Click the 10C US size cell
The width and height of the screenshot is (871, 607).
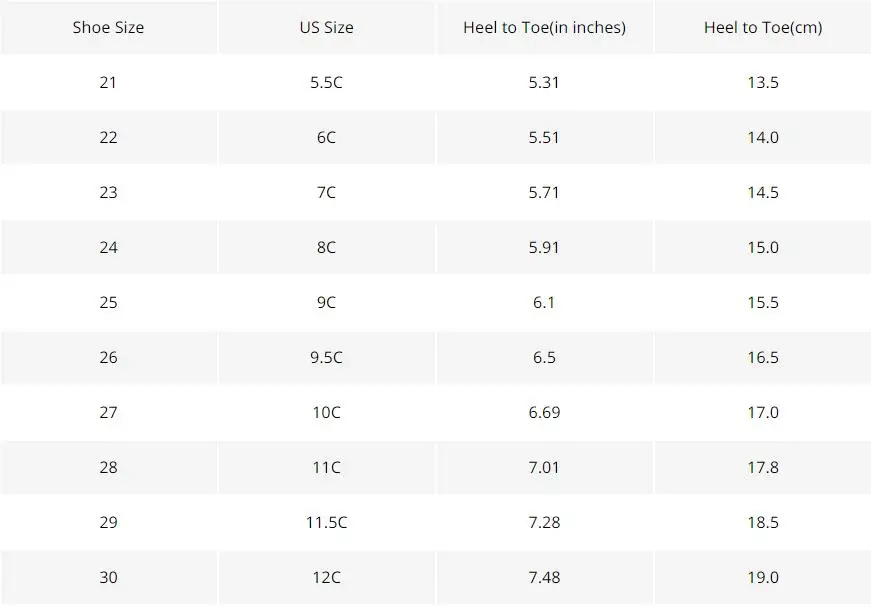[326, 412]
